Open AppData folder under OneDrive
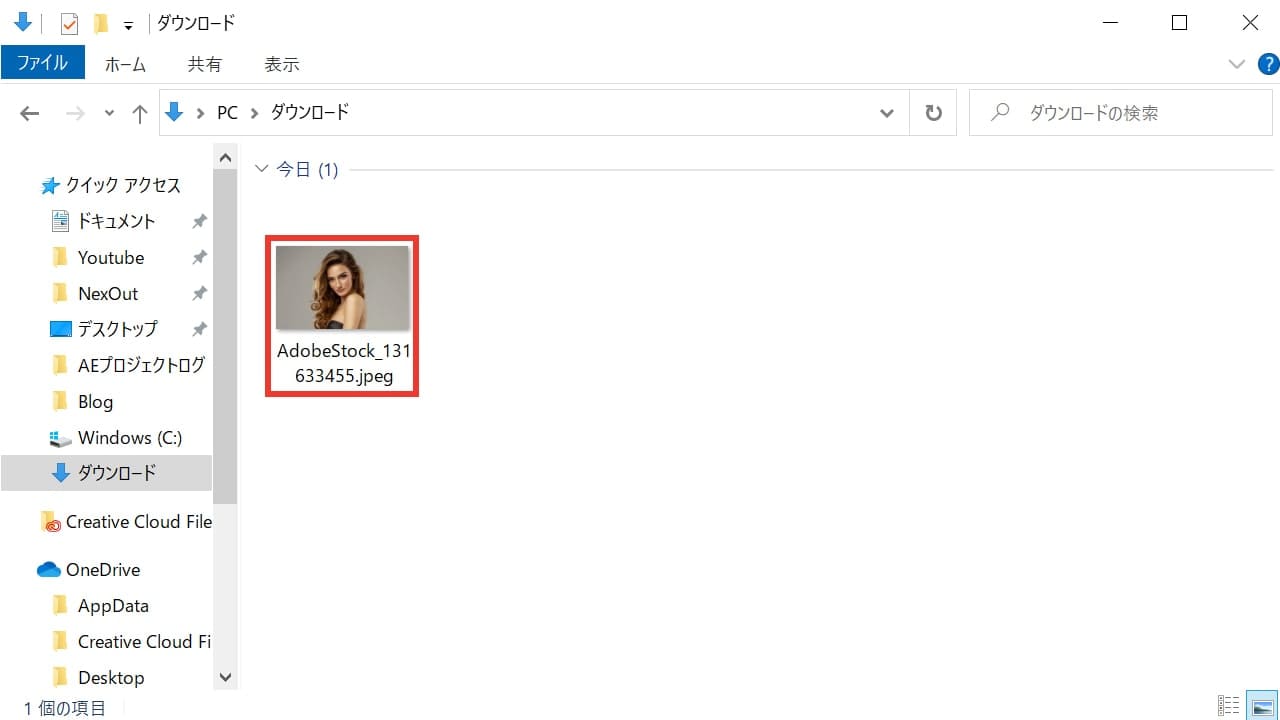1280x720 pixels. [x=113, y=605]
